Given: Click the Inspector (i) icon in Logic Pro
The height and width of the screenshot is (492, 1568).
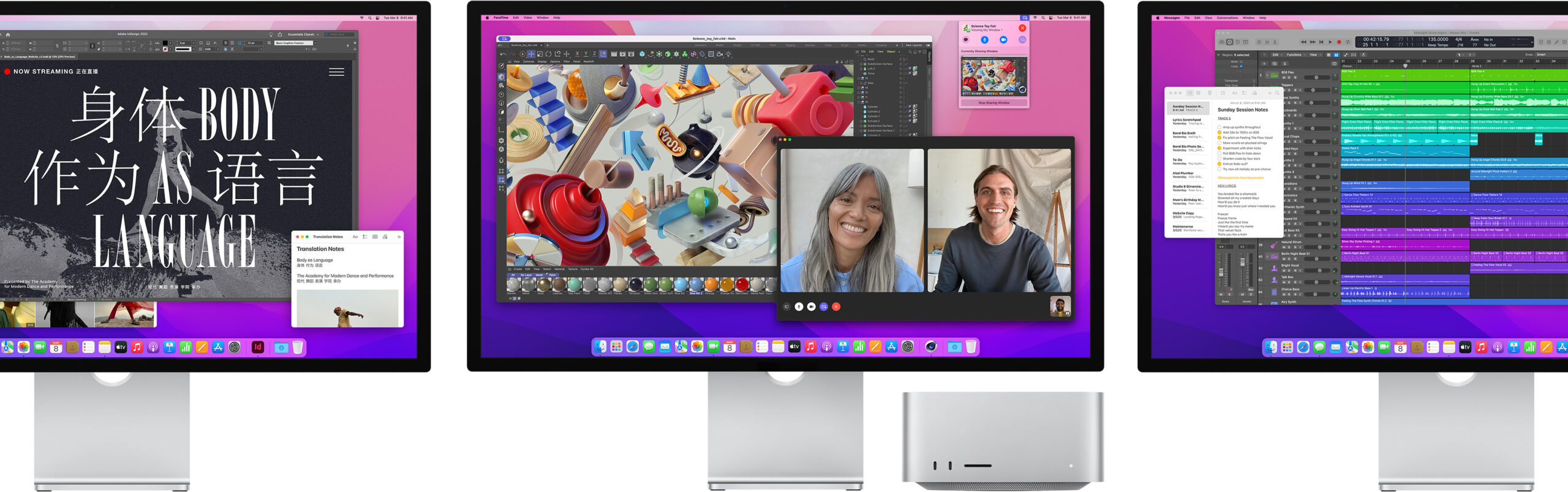Looking at the screenshot, I should [1230, 42].
